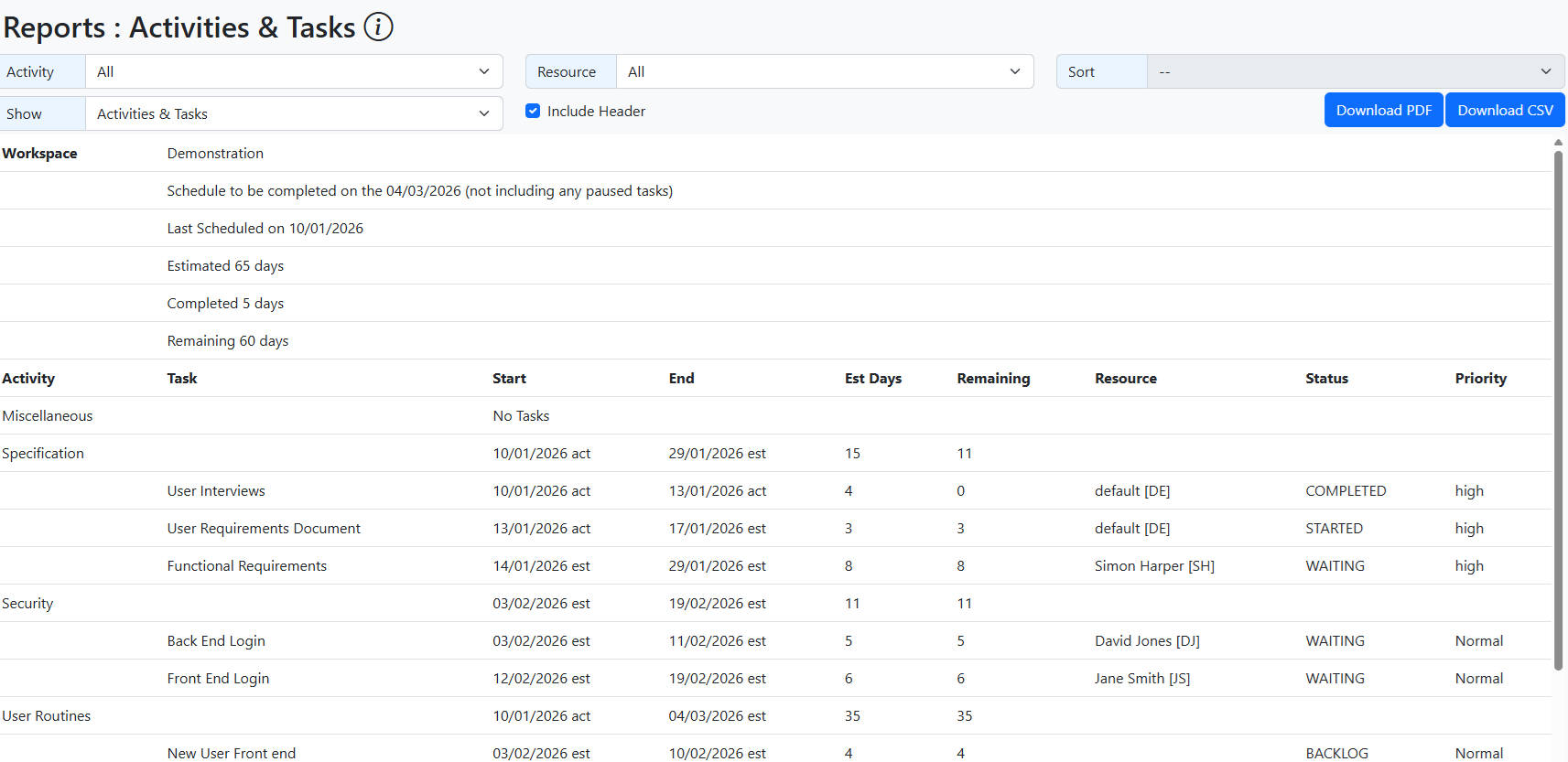The width and height of the screenshot is (1568, 762).
Task: Click the info icon beside the title
Action: pos(378,27)
